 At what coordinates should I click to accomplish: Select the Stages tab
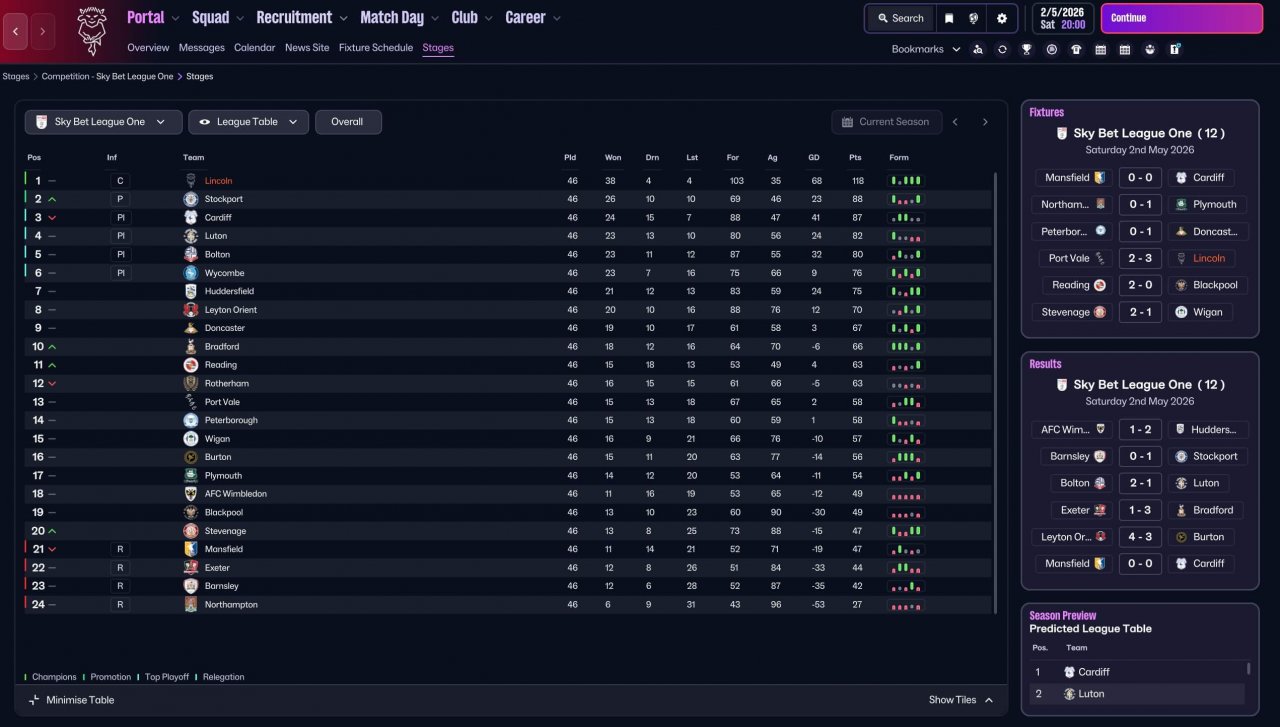pos(438,48)
